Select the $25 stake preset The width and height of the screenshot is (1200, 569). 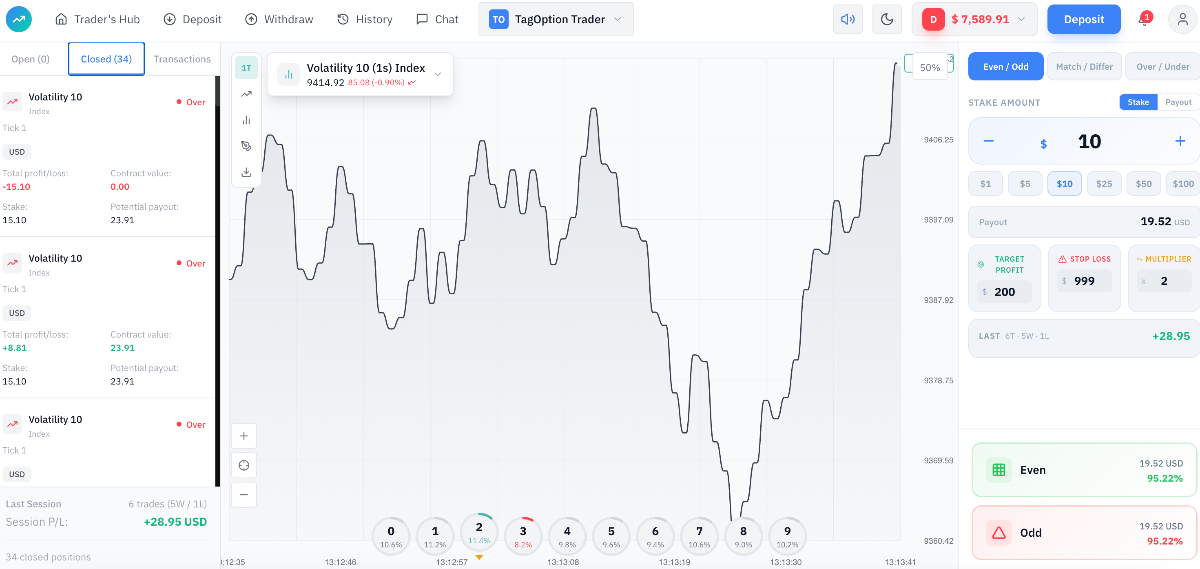(1104, 183)
